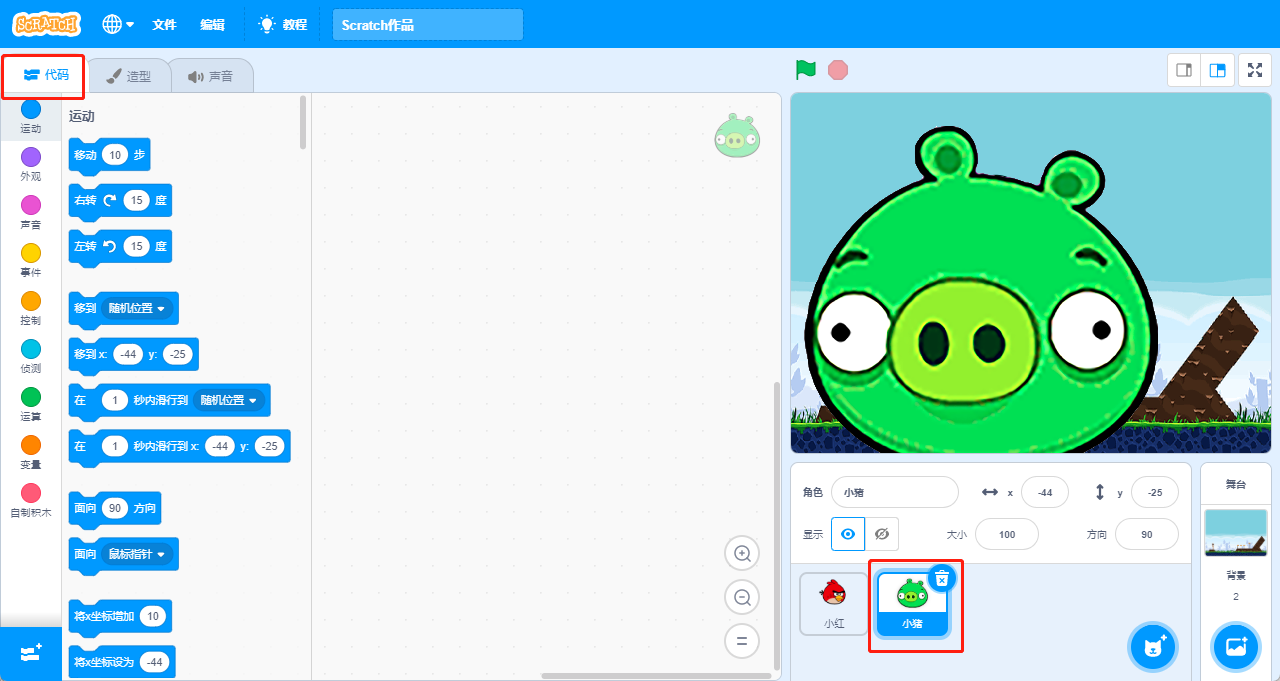Click the add extension button

coord(31,653)
